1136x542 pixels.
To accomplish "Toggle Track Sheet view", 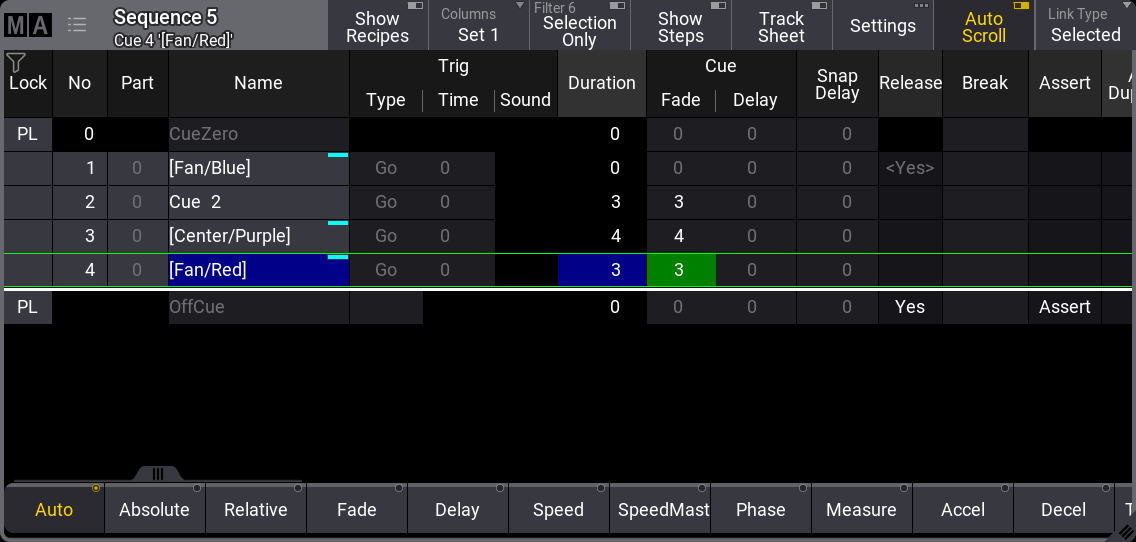I will (x=781, y=26).
